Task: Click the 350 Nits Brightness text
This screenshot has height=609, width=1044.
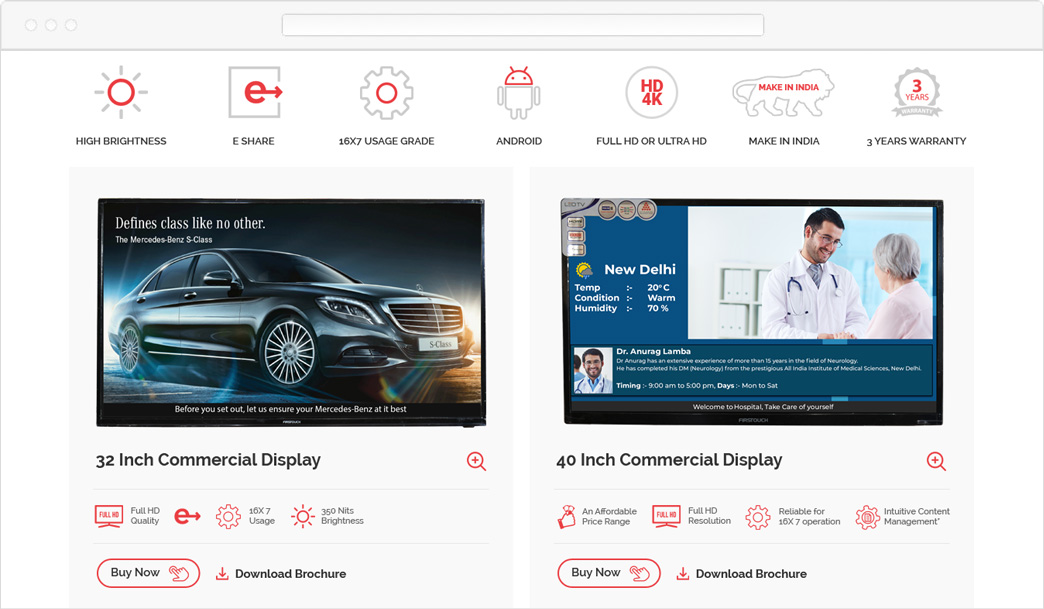Action: pos(342,516)
